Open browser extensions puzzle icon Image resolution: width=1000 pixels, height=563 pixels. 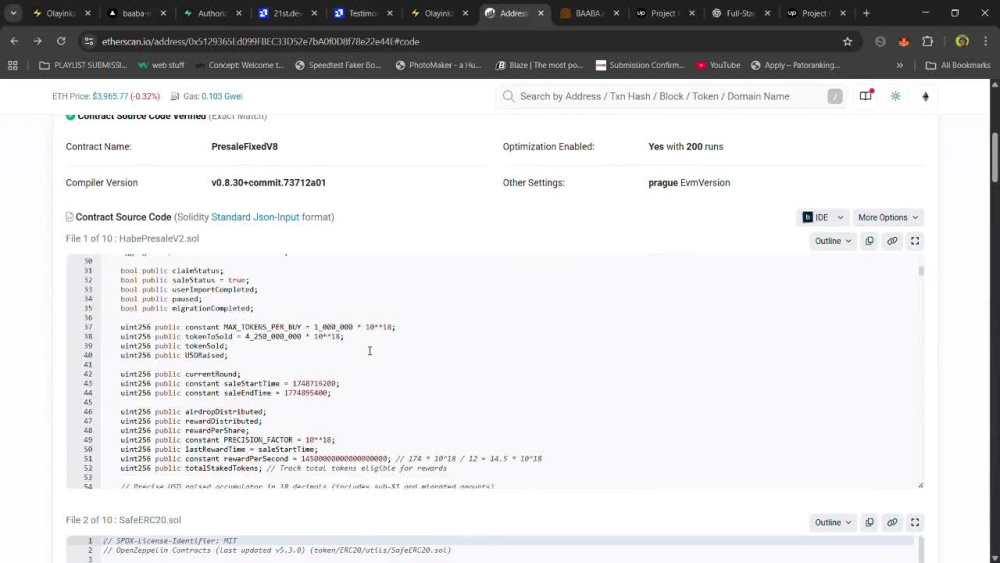(x=927, y=41)
